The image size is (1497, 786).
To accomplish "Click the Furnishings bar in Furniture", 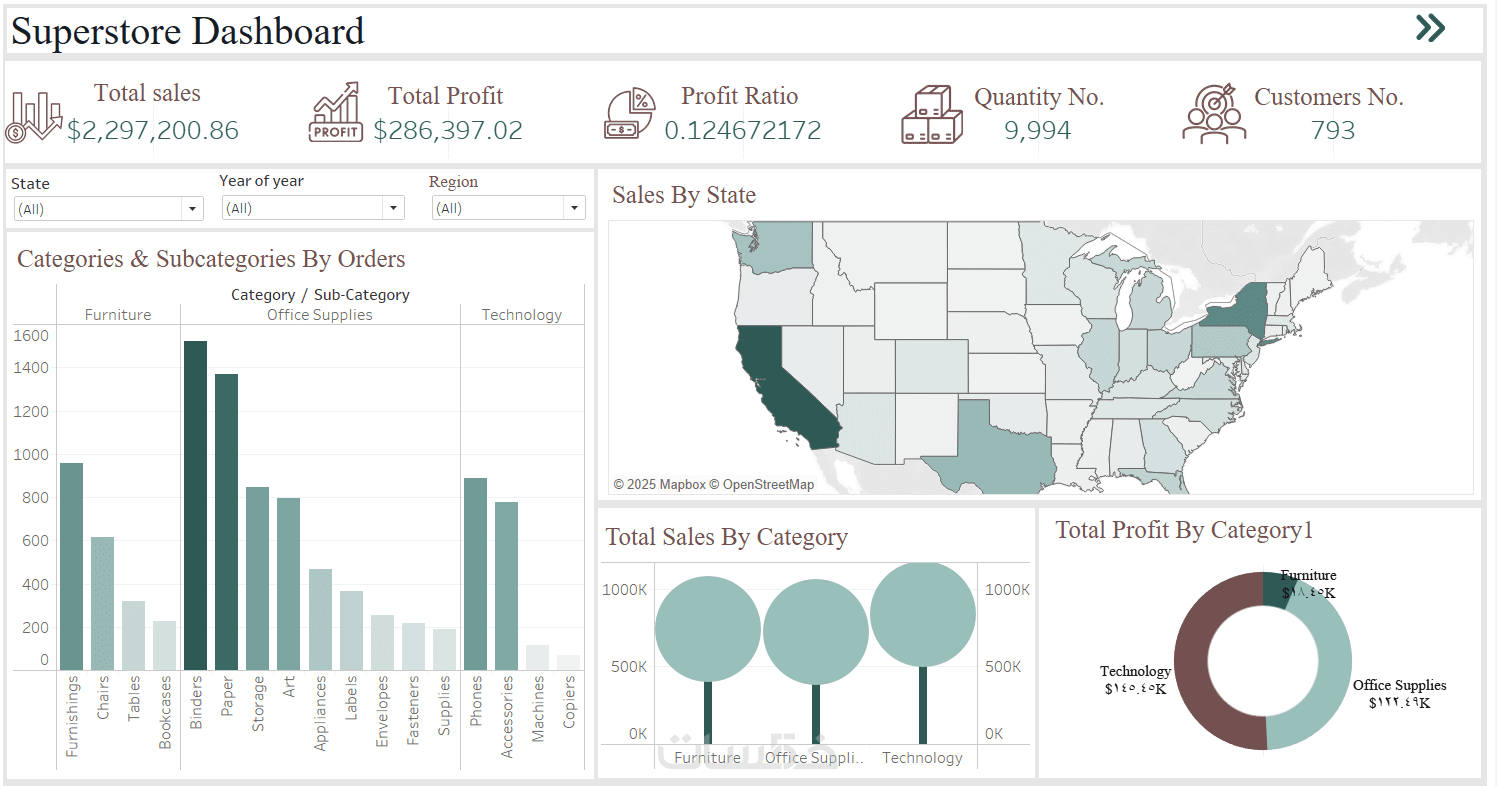I will [x=71, y=566].
